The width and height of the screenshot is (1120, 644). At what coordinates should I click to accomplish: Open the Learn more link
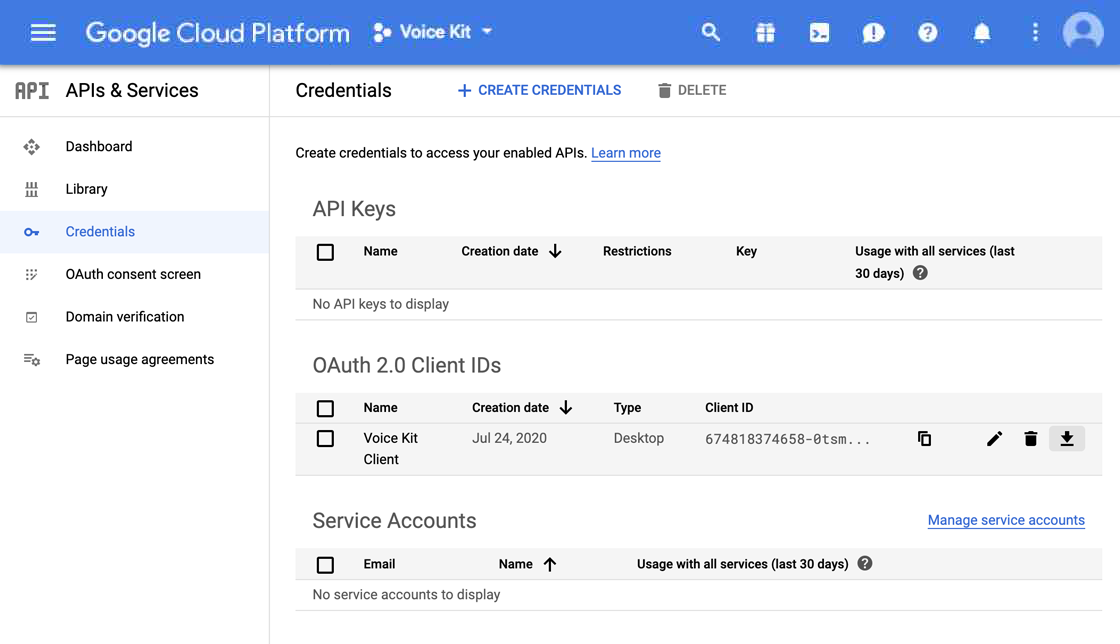pos(626,153)
